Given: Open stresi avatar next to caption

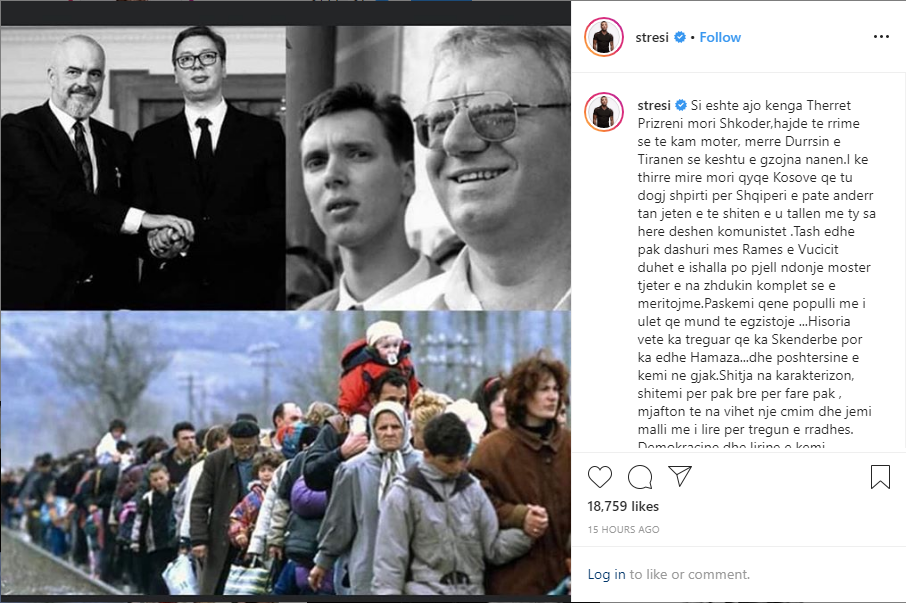Looking at the screenshot, I should (x=604, y=111).
